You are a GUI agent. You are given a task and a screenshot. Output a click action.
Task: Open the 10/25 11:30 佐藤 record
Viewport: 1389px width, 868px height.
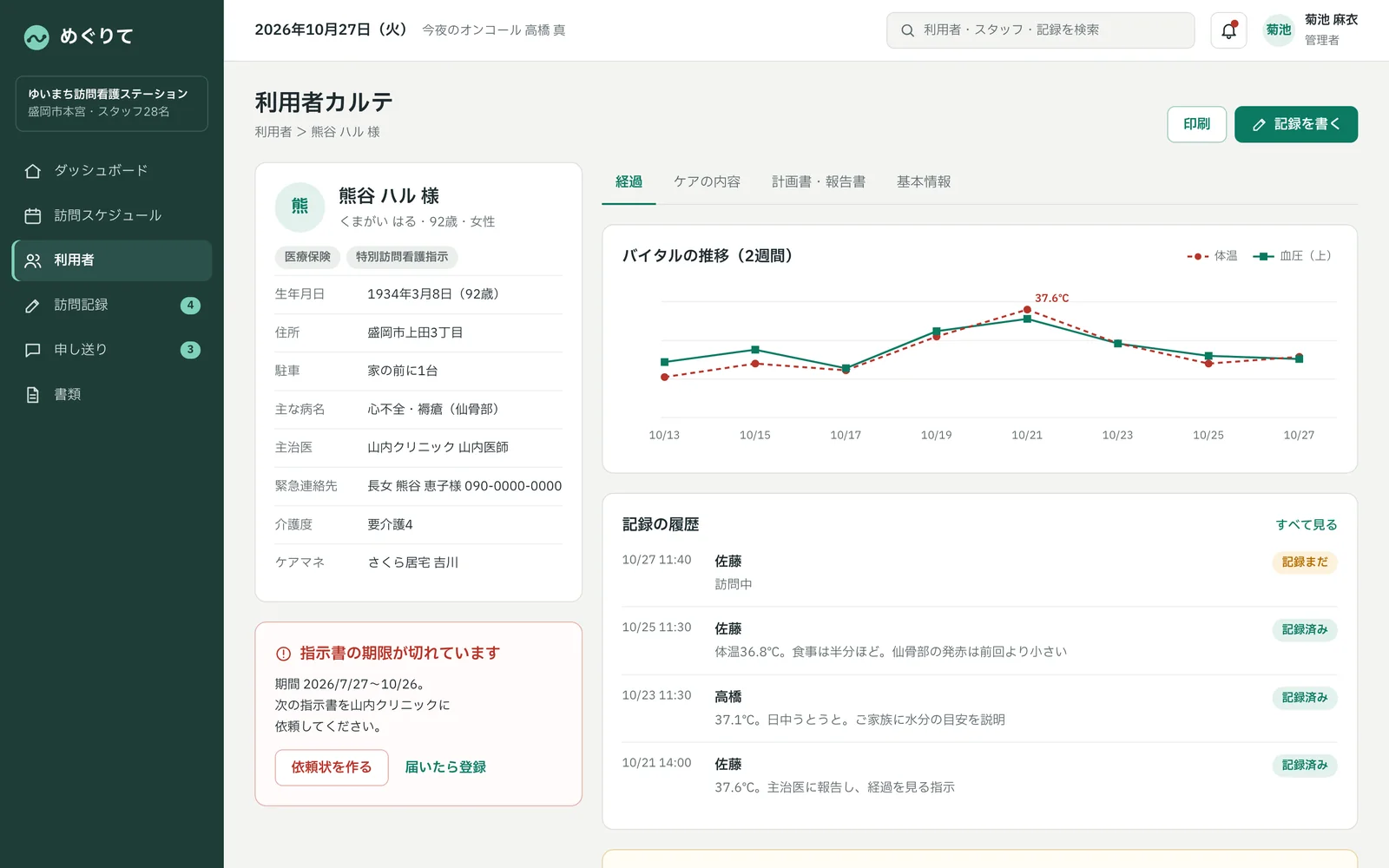(x=979, y=641)
